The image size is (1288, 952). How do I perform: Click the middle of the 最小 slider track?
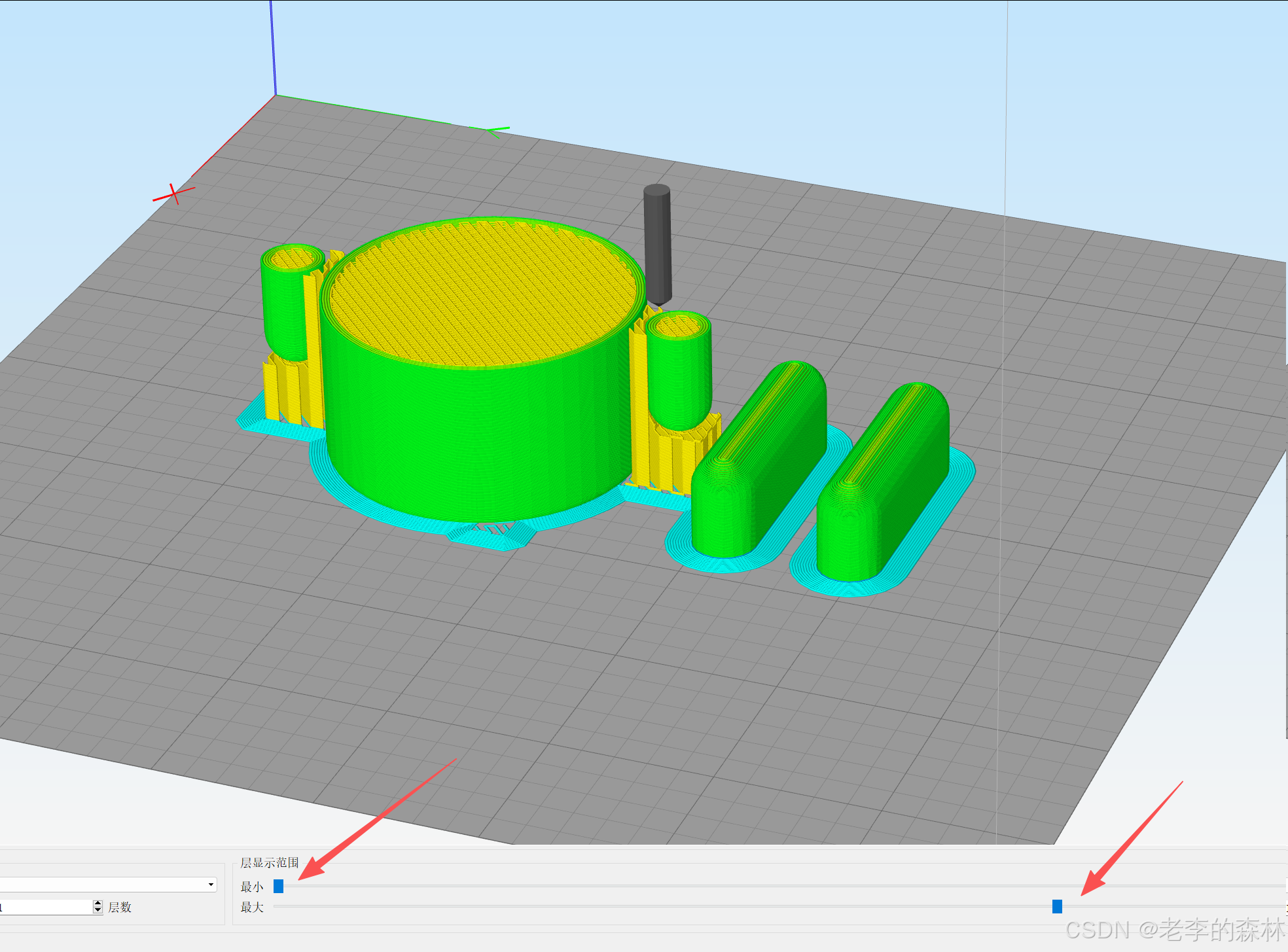(779, 886)
